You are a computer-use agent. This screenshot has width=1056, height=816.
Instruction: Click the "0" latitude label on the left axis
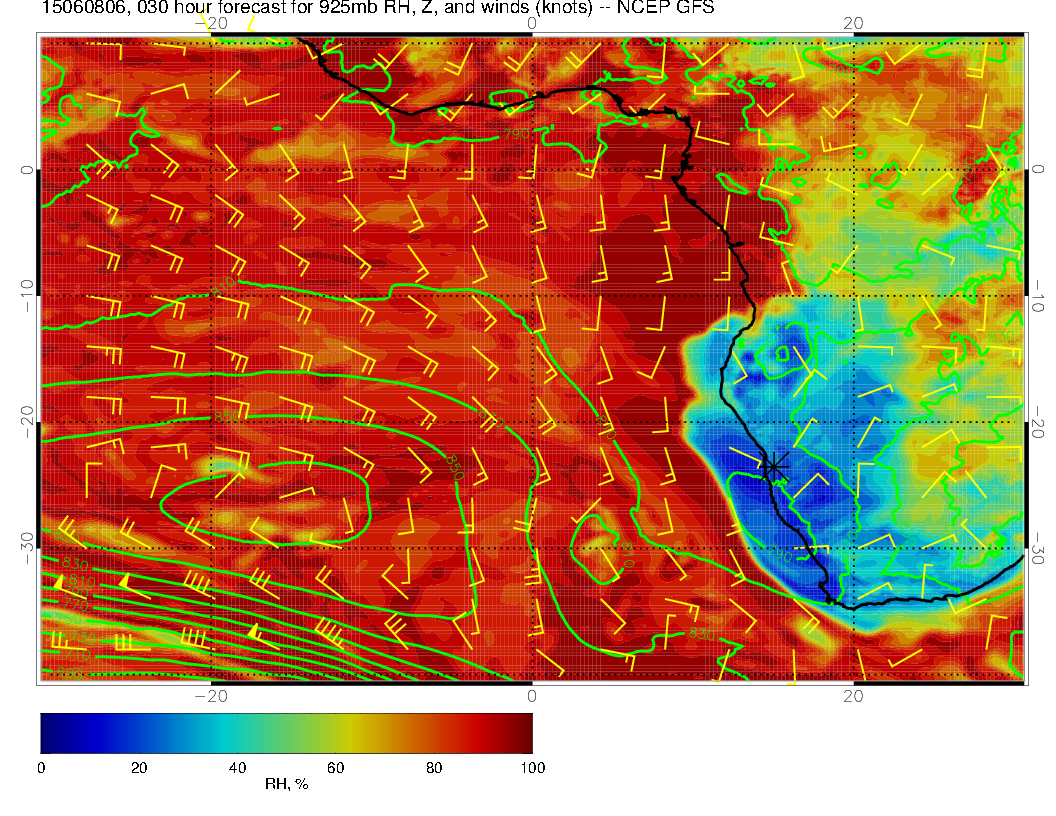(x=27, y=170)
